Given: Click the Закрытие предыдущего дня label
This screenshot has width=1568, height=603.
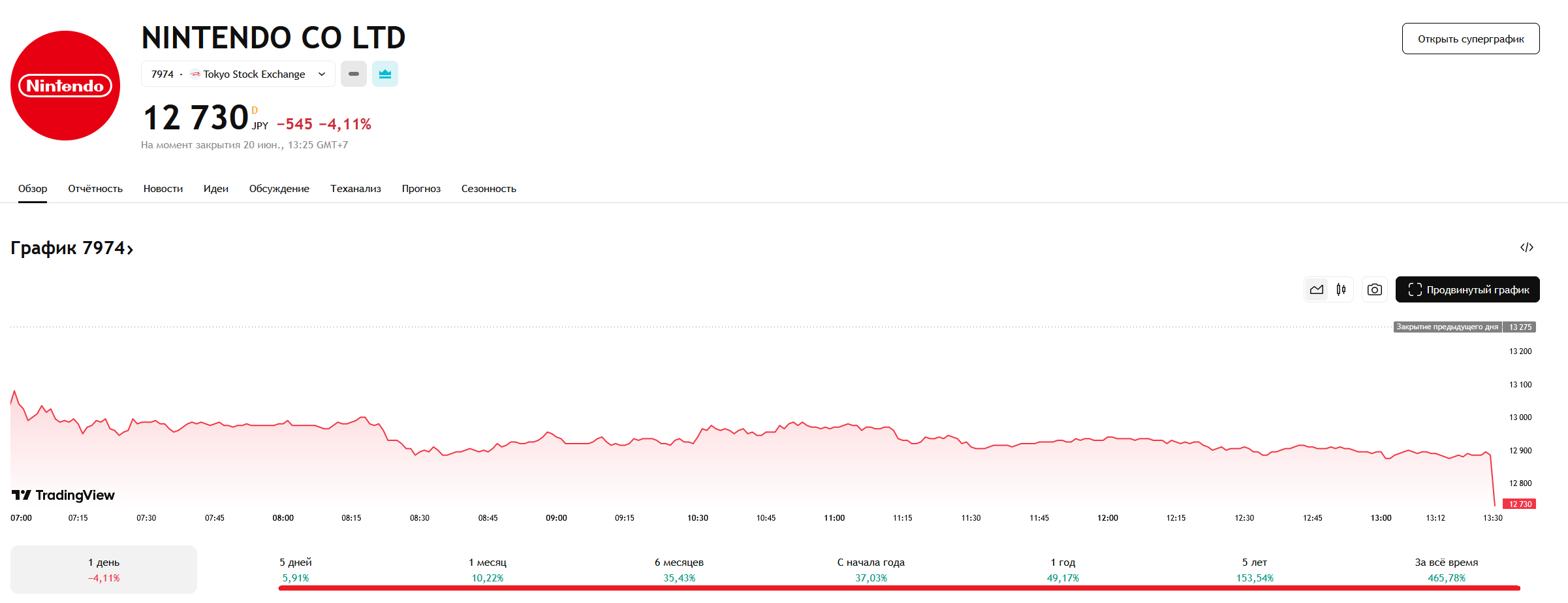Looking at the screenshot, I should 1447,327.
